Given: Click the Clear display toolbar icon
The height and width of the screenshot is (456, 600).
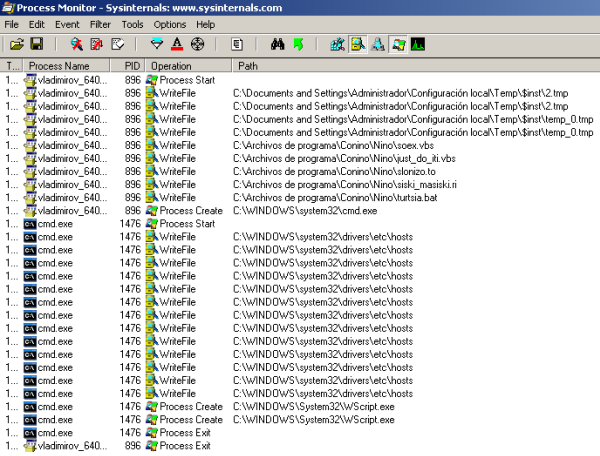Looking at the screenshot, I should (117, 44).
